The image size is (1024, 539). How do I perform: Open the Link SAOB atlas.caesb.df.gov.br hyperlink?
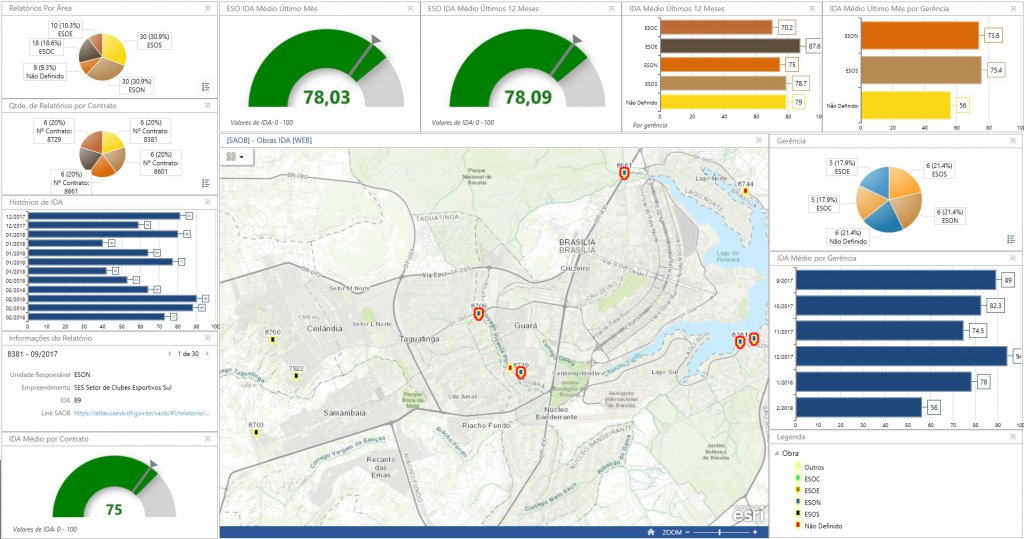(x=142, y=413)
